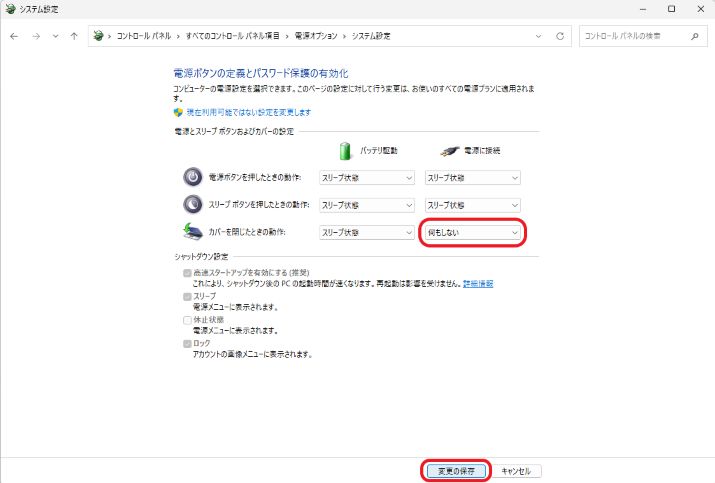
Task: Click the laptop lid close icon
Action: pos(193,232)
